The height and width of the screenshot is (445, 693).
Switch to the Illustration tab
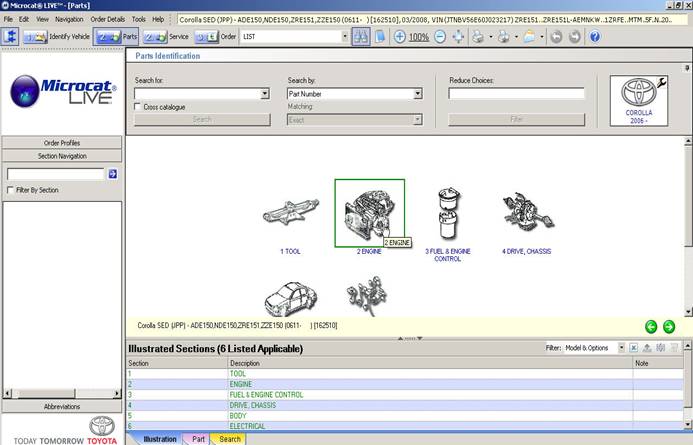coord(160,439)
